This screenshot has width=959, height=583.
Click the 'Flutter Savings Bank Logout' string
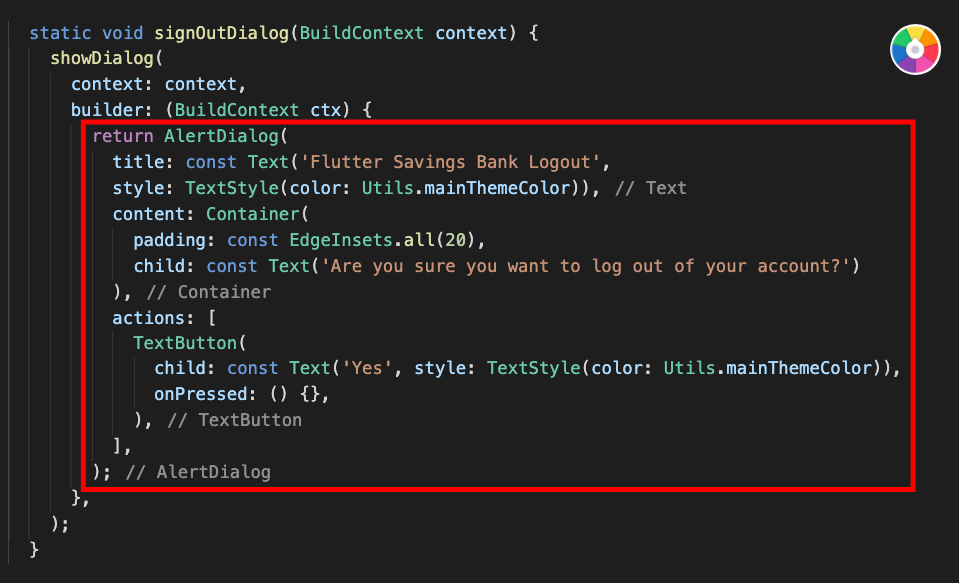(x=450, y=162)
